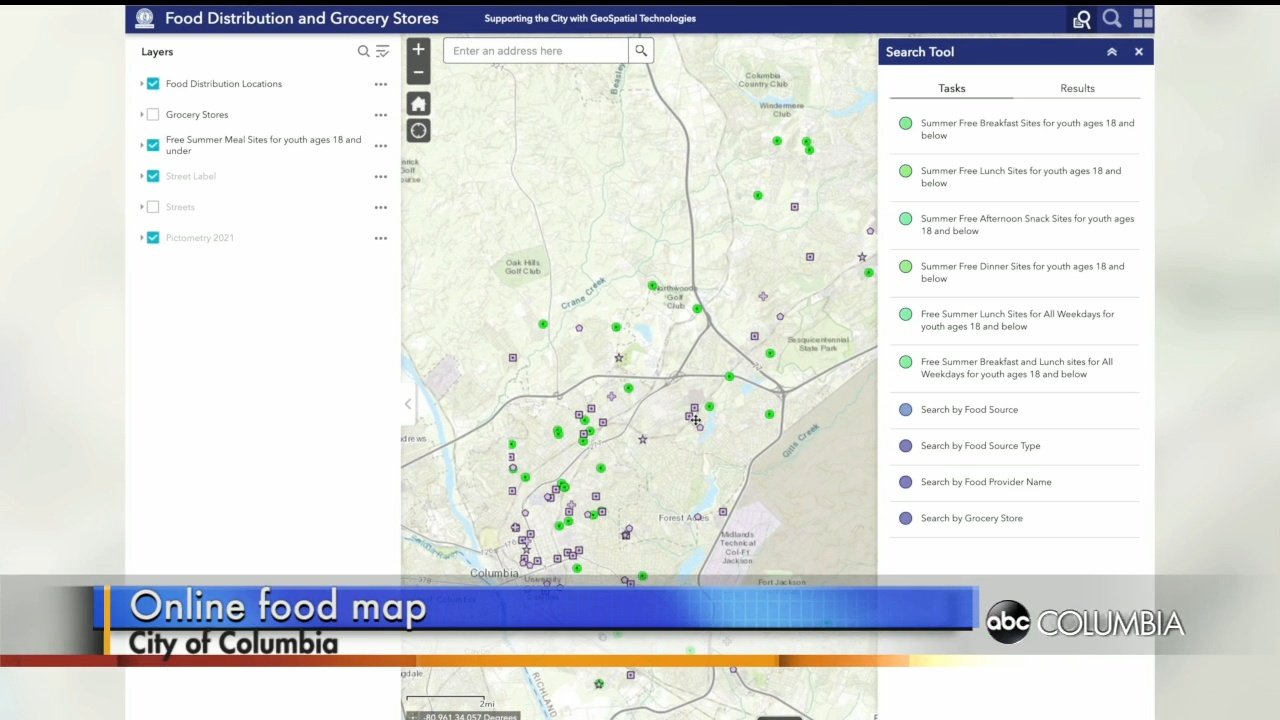
Task: Open the grid widget icon in header
Action: 1143,19
